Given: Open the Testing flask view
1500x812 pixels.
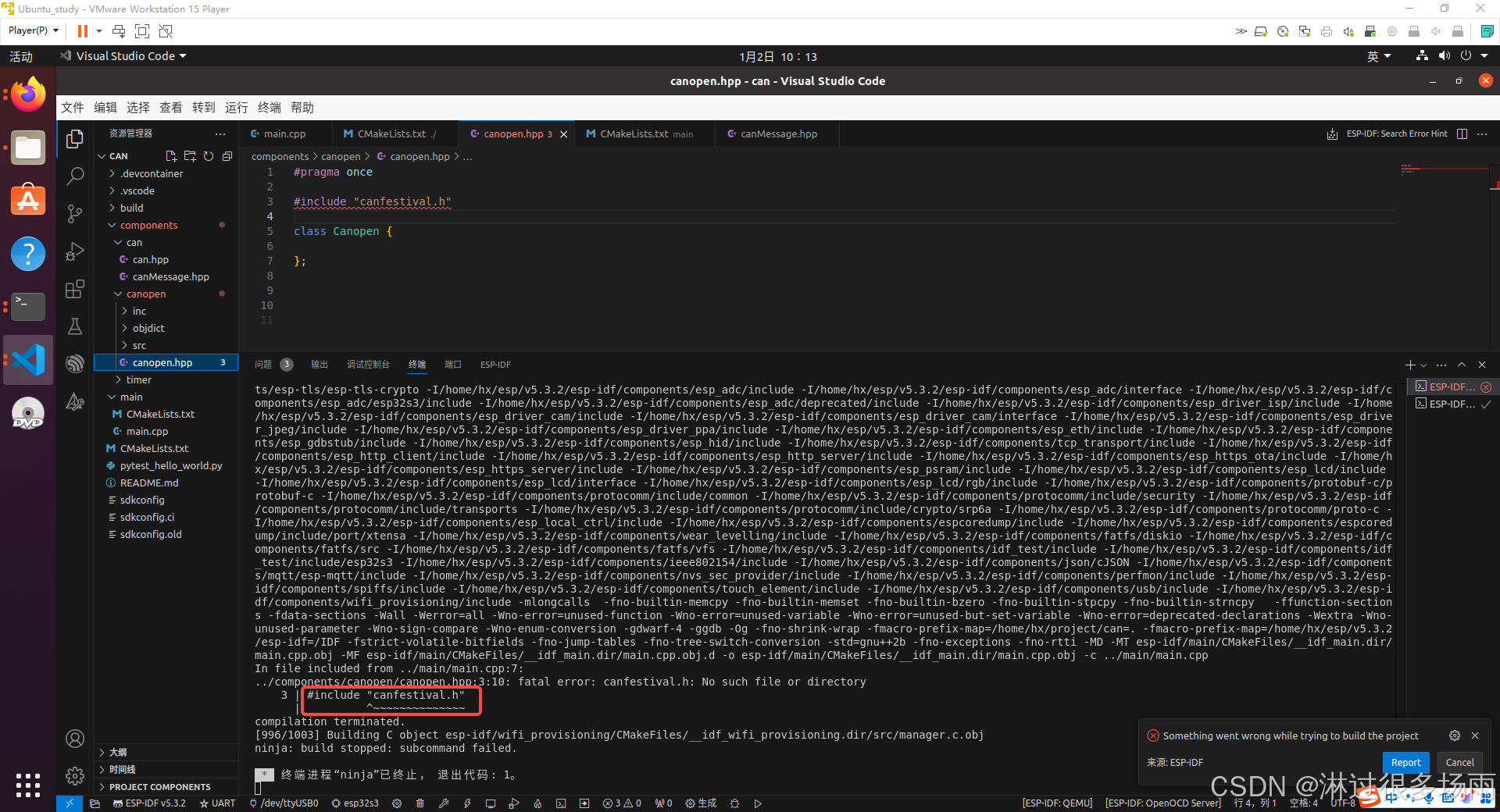Looking at the screenshot, I should point(75,326).
